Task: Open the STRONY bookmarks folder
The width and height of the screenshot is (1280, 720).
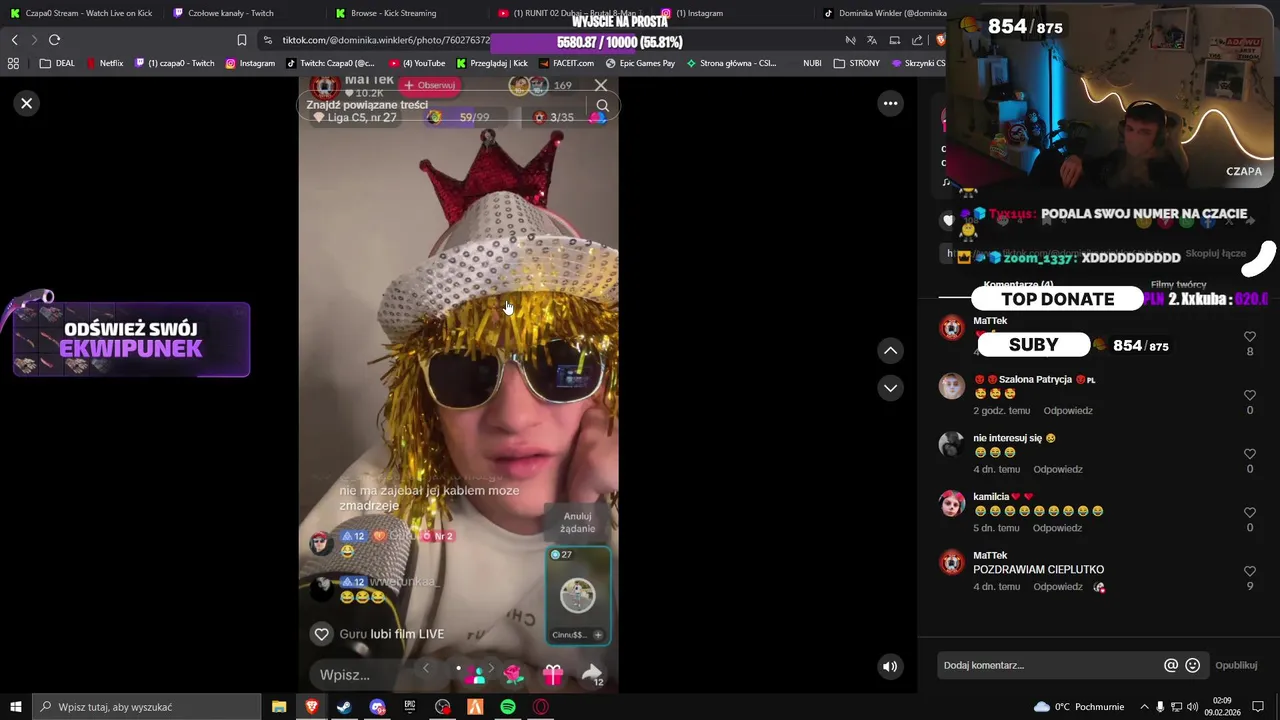Action: click(x=857, y=63)
